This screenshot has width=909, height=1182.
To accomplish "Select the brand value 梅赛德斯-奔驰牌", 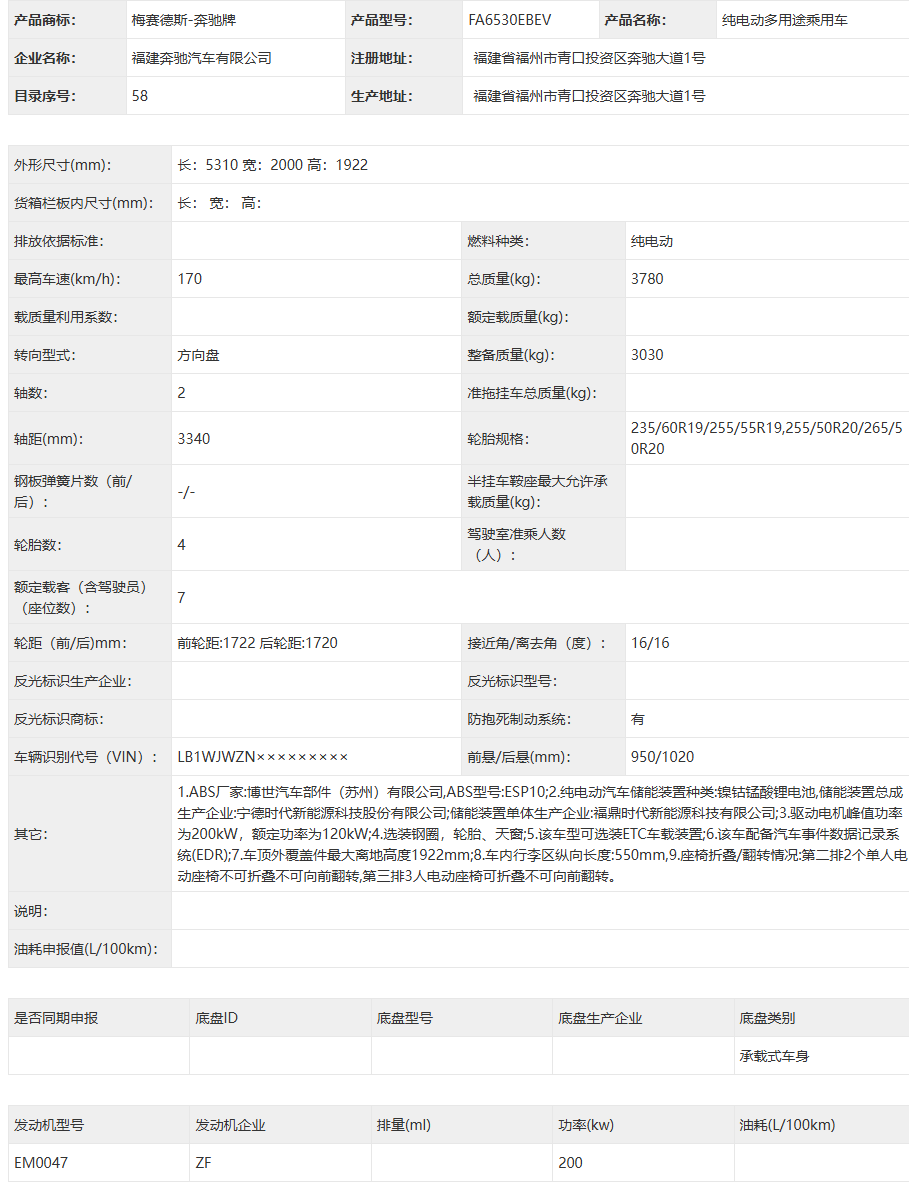I will 183,20.
